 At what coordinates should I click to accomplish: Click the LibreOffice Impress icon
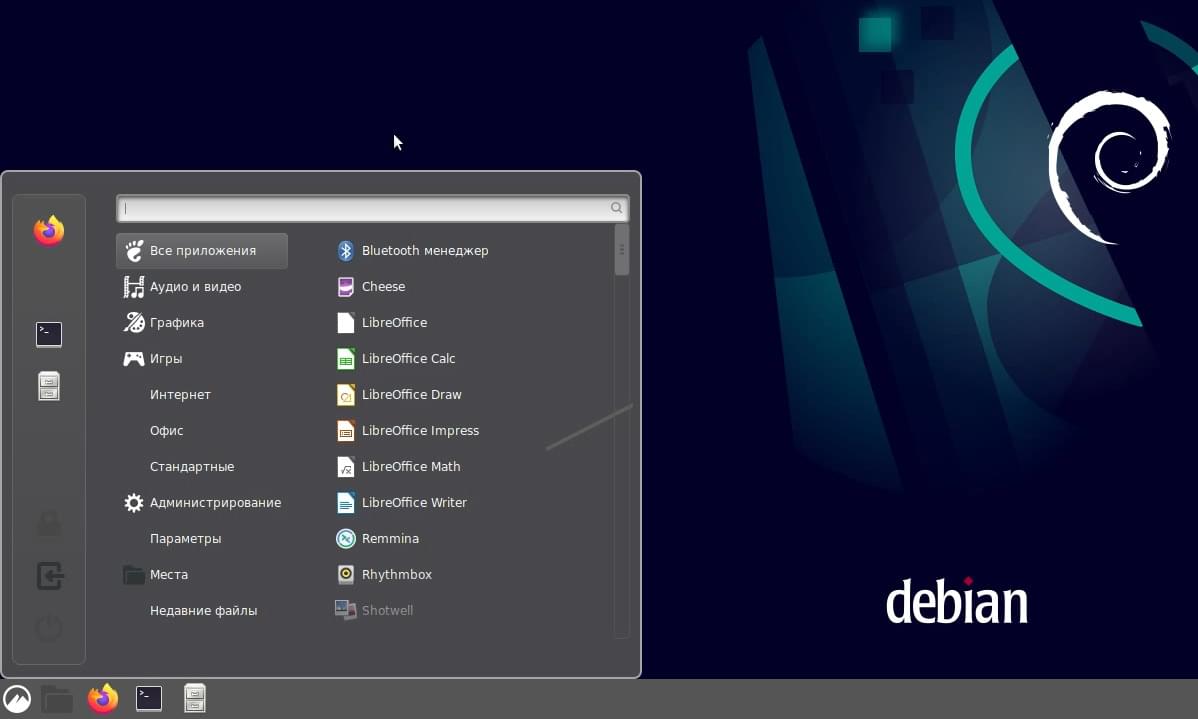(345, 430)
